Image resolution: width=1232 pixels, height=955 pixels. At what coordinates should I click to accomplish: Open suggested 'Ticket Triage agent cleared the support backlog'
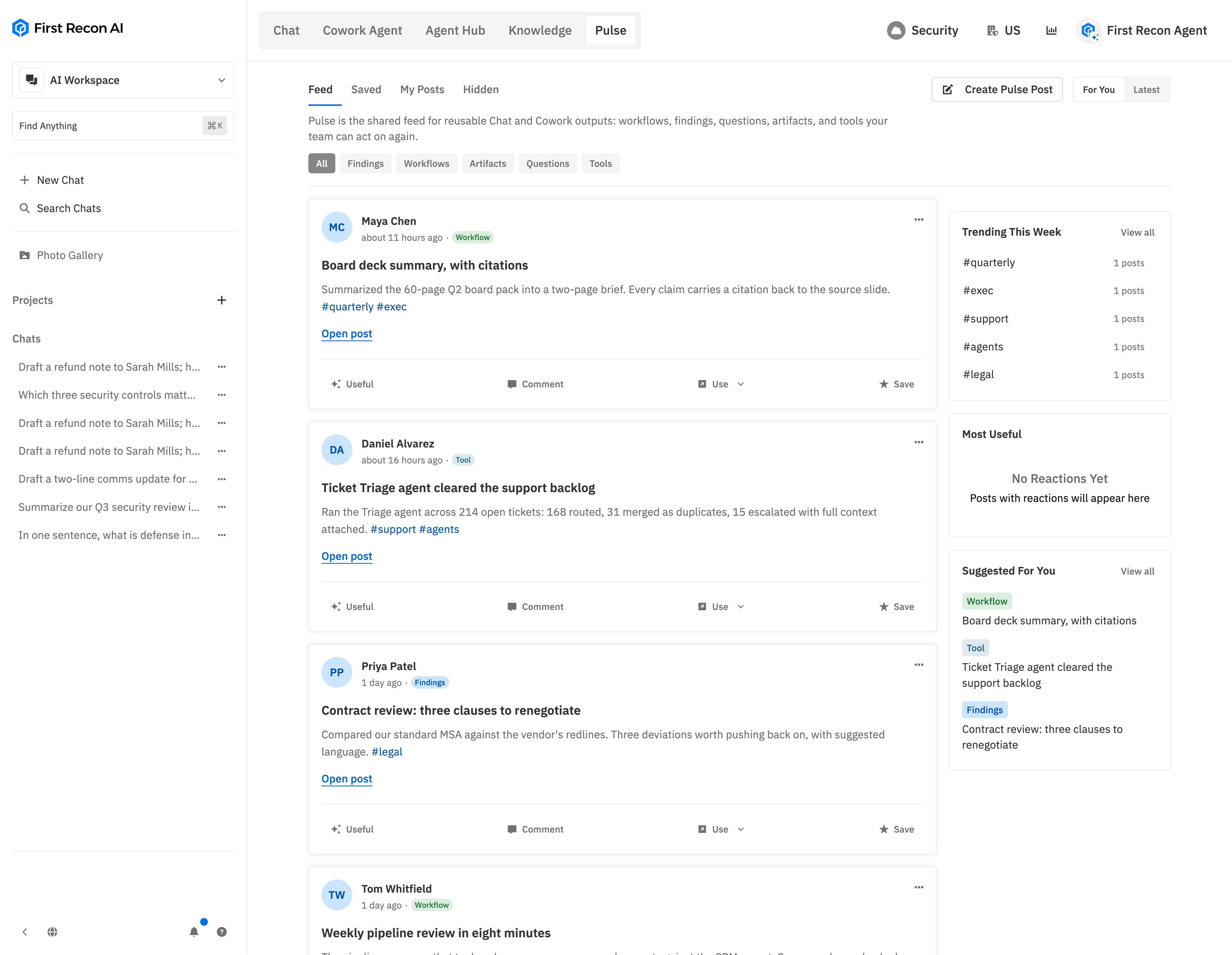click(1037, 675)
